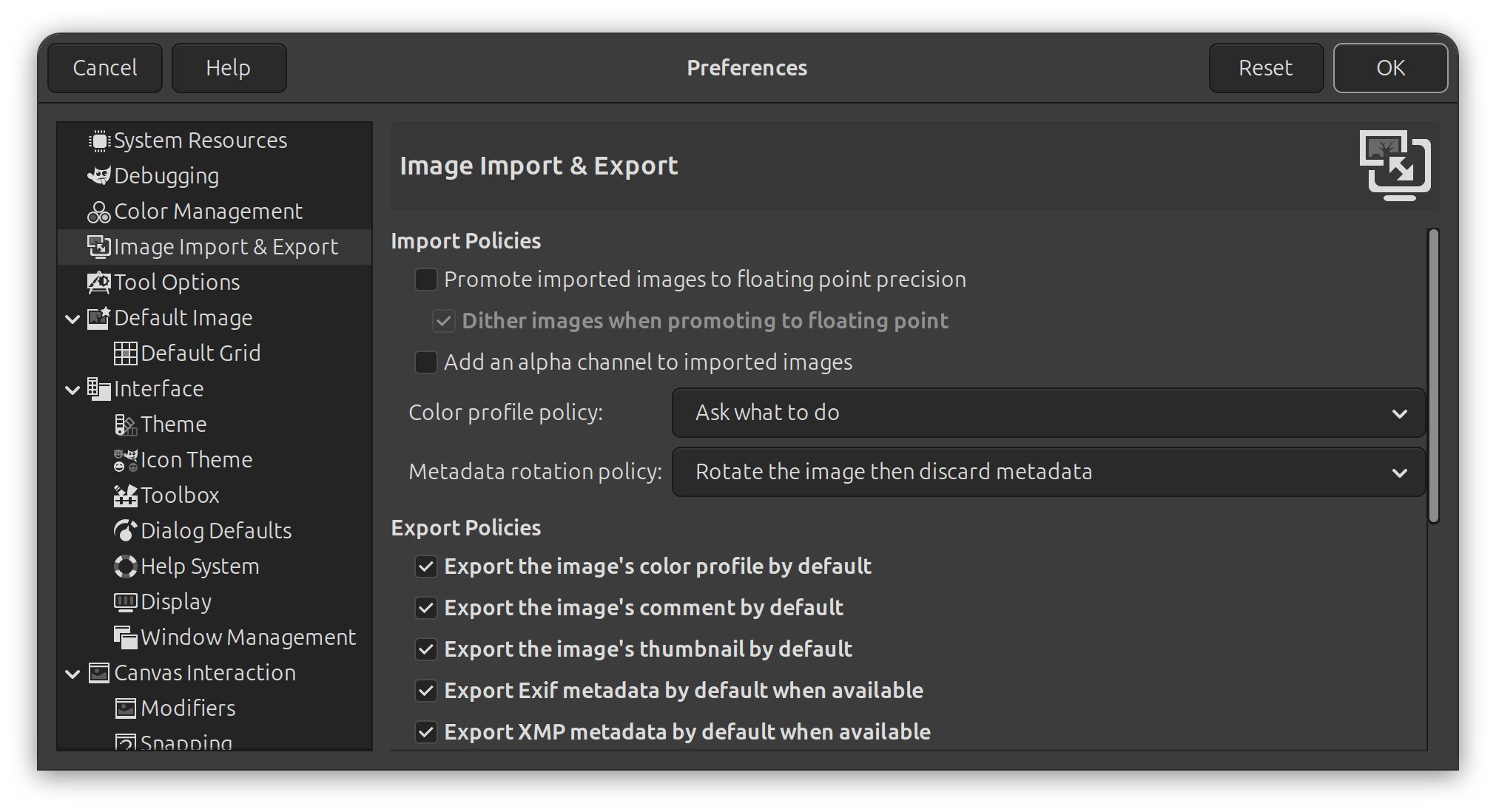Click the Help button

click(x=229, y=68)
